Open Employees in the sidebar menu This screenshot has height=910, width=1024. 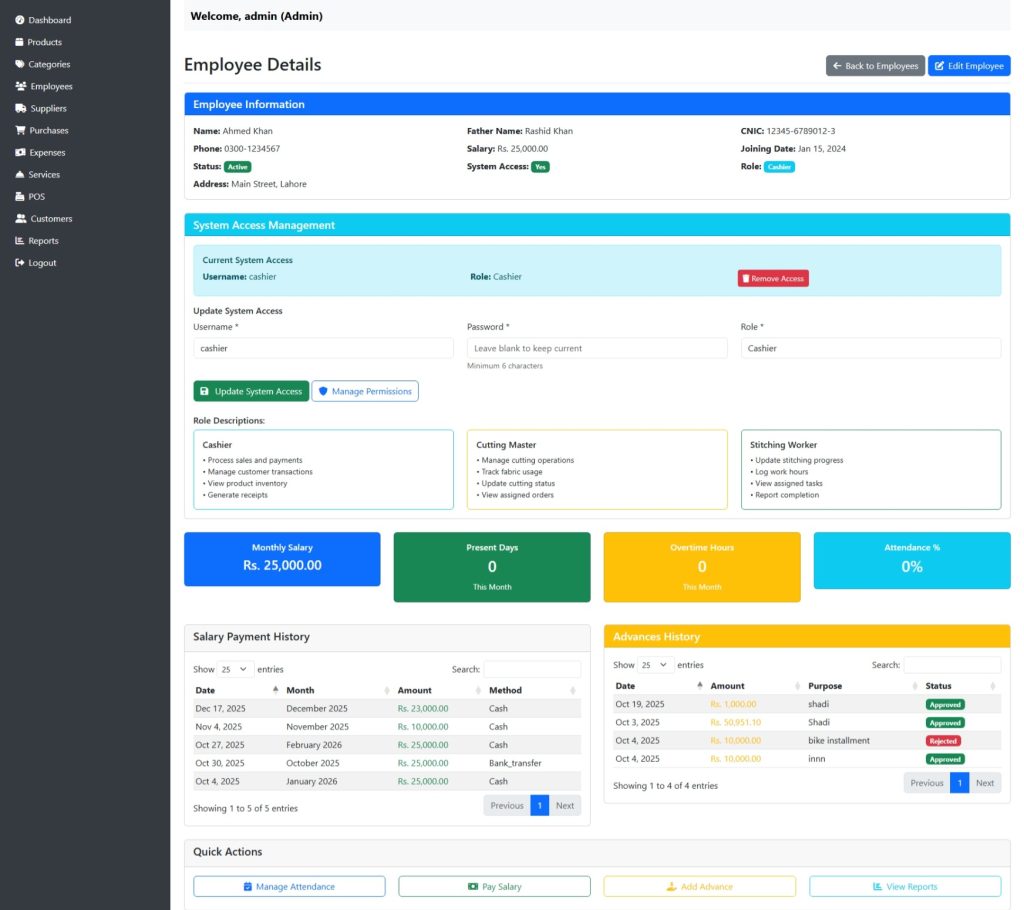click(51, 86)
